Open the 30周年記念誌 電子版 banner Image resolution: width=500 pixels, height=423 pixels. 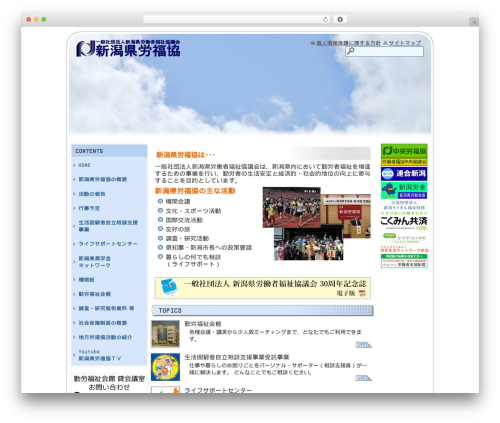(263, 288)
